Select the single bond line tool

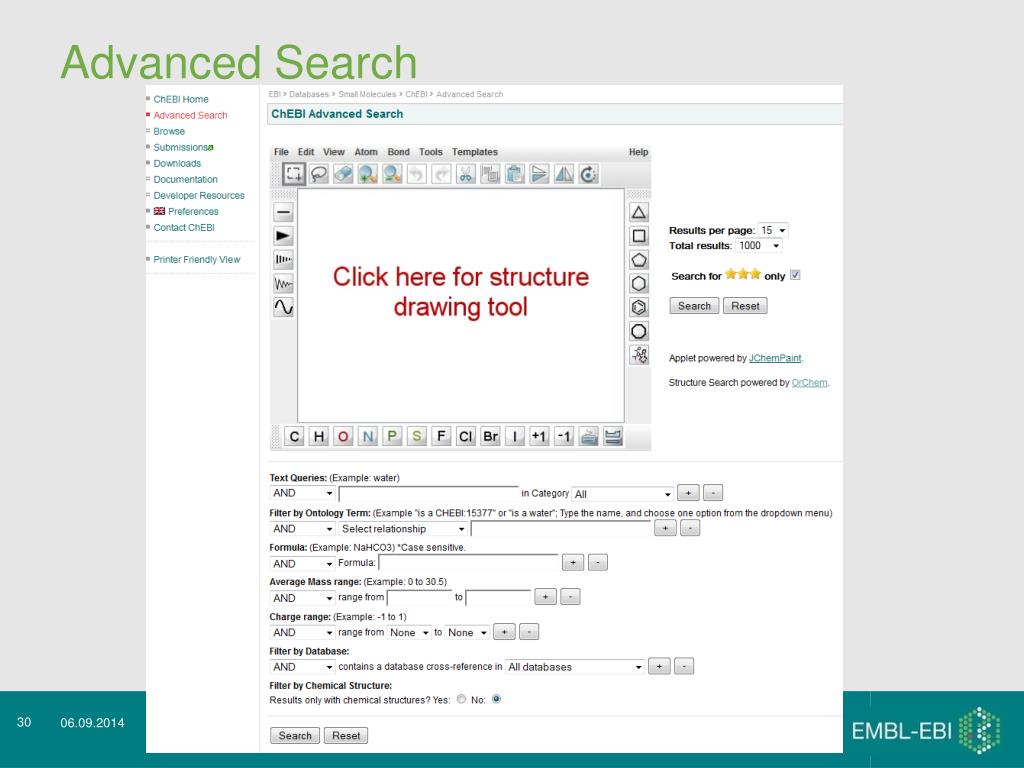(283, 212)
